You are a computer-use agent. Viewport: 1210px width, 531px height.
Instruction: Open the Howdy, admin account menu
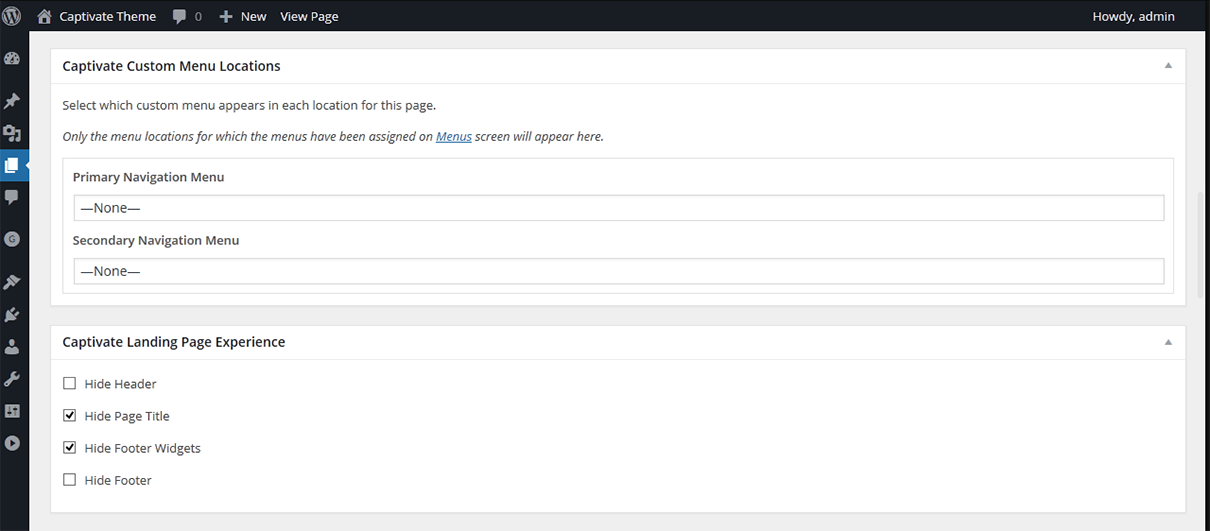[x=1134, y=16]
